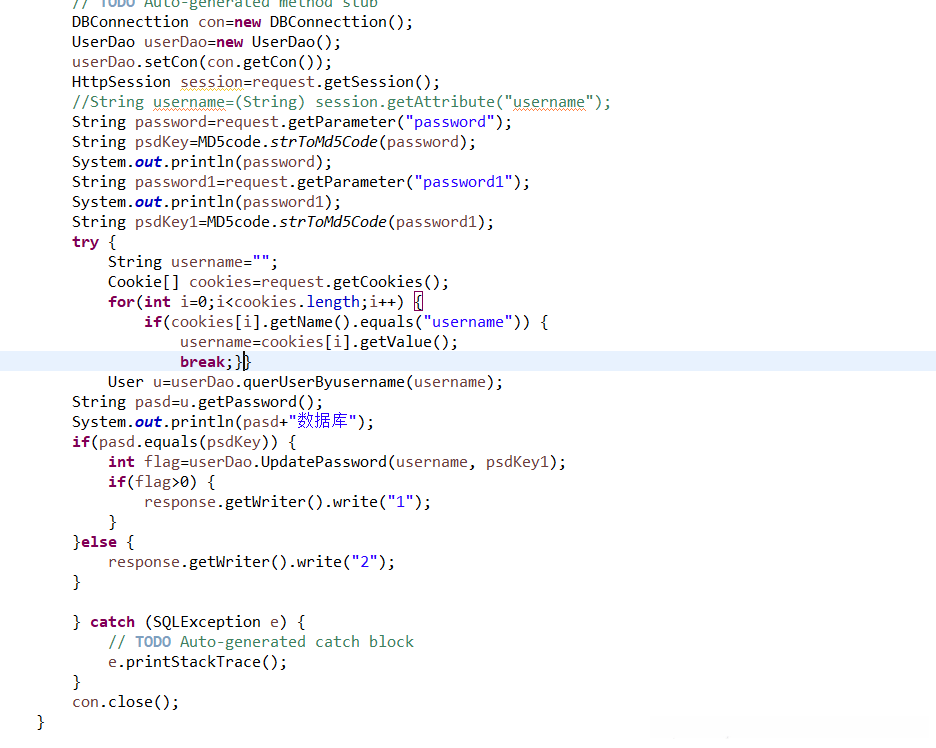Click the 'Cookie[] cookies=request.getCookies();' line
Screen dimensions: 936x748
(x=278, y=282)
